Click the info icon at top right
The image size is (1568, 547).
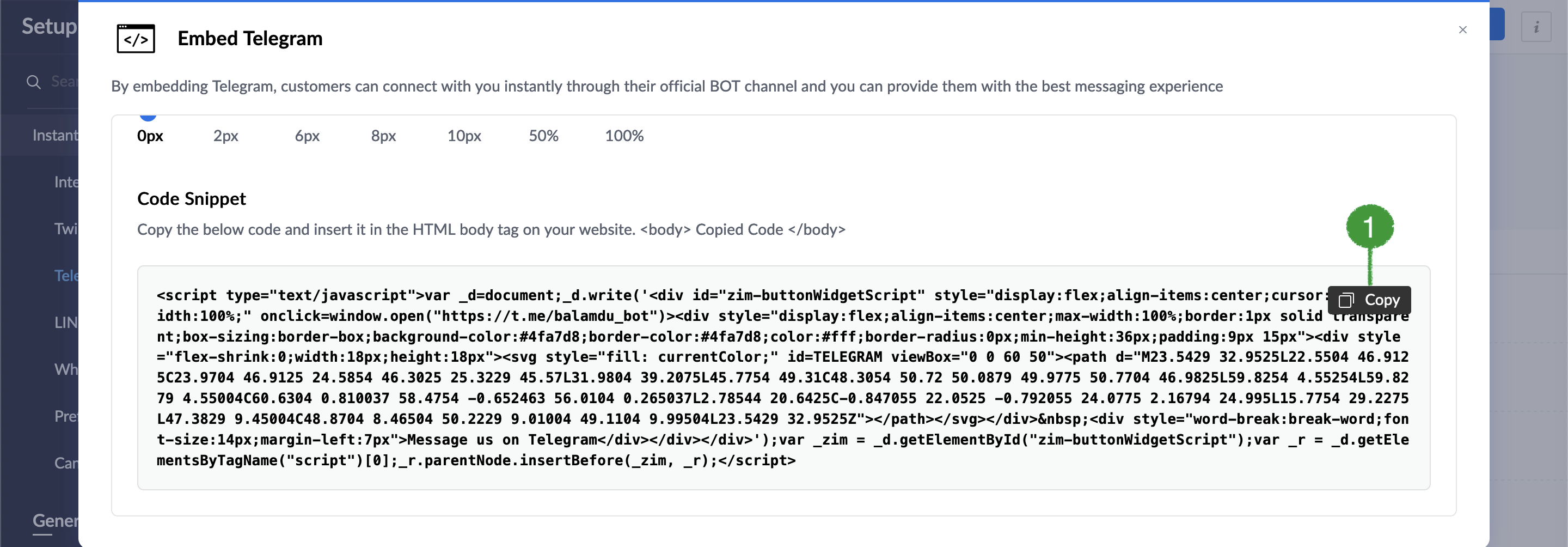pos(1536,27)
